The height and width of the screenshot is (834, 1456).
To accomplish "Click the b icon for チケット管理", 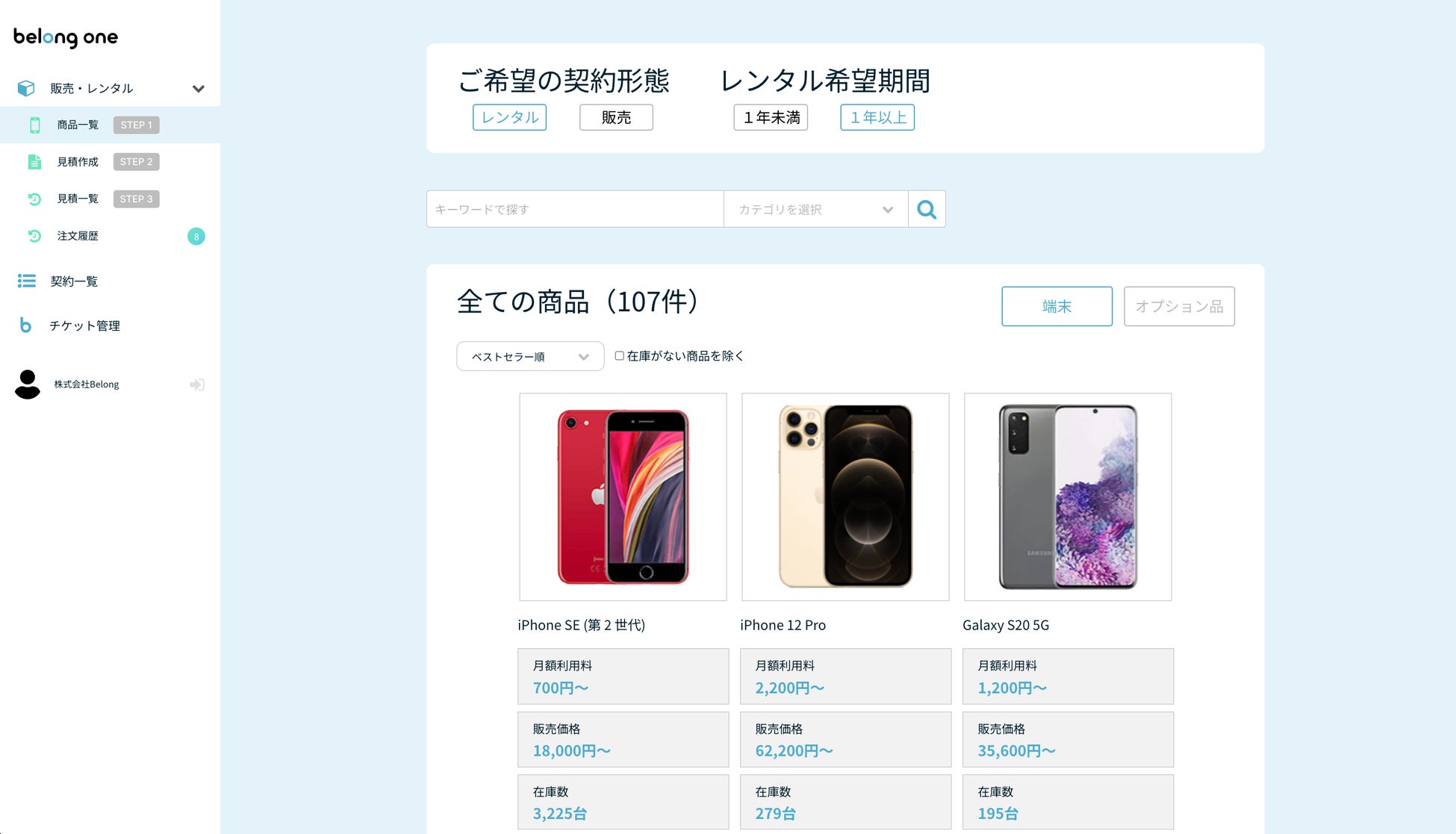I will click(x=25, y=326).
